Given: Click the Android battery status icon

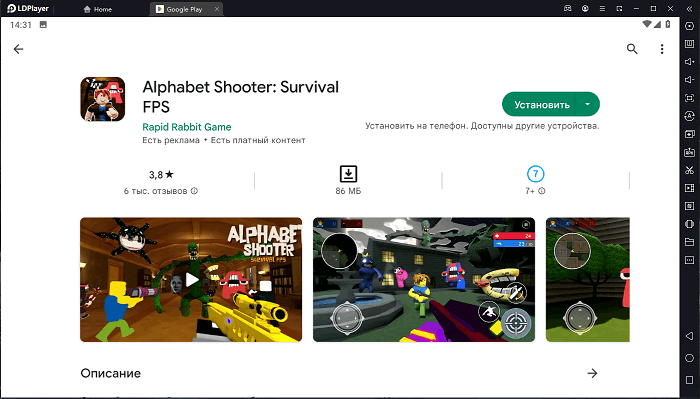Looking at the screenshot, I should [668, 24].
